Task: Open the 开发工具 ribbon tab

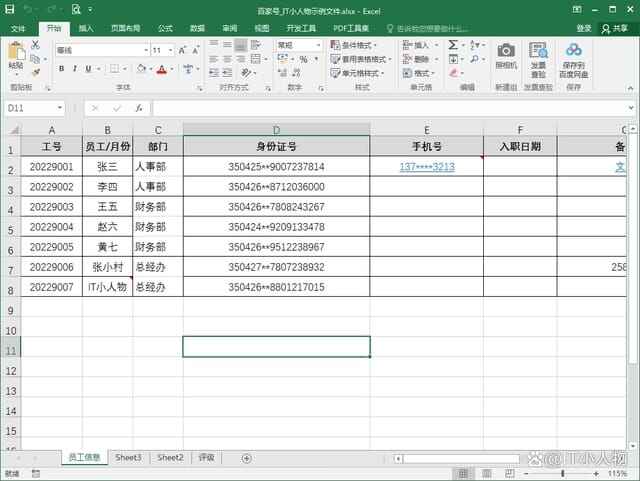Action: (301, 28)
